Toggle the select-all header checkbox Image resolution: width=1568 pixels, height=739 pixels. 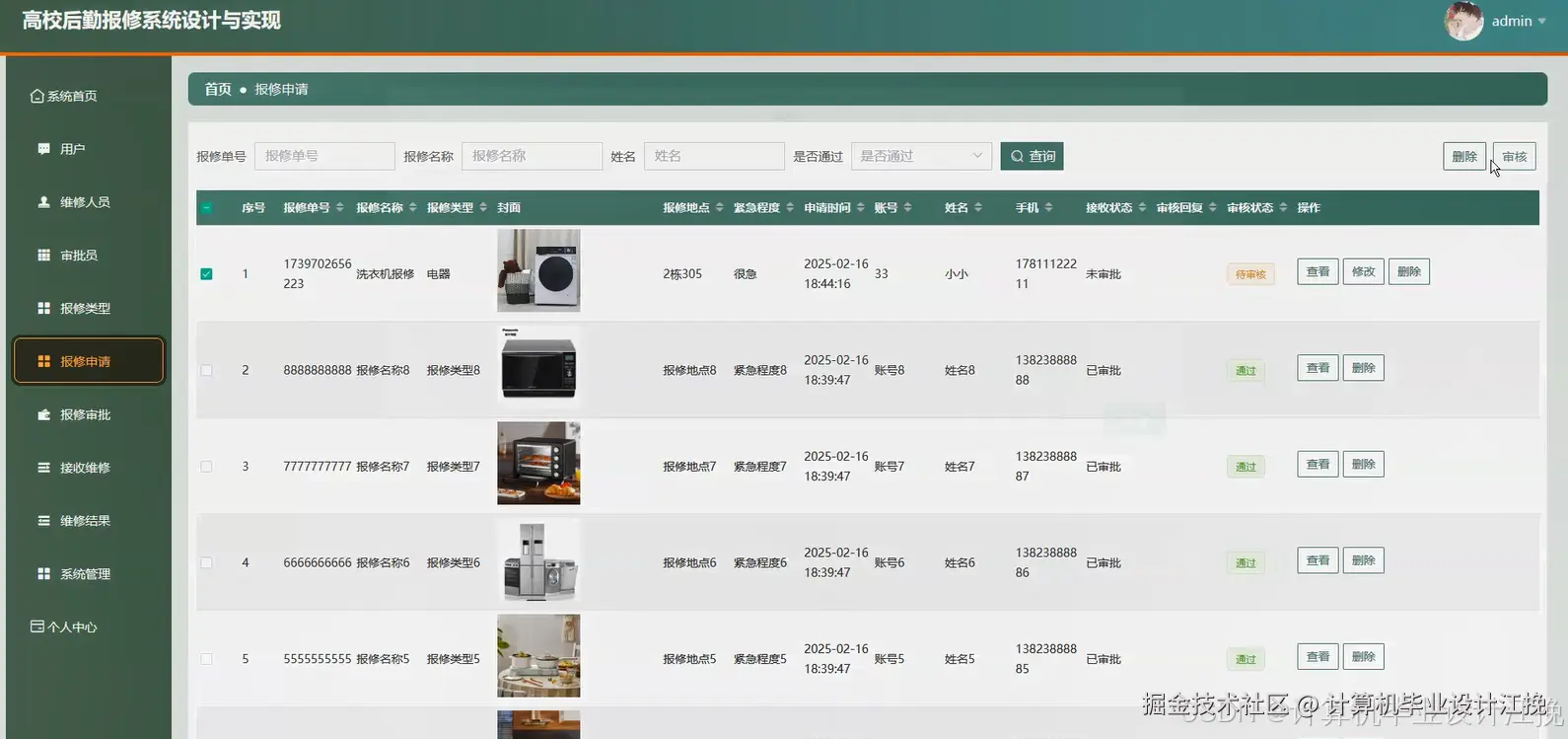pos(206,207)
